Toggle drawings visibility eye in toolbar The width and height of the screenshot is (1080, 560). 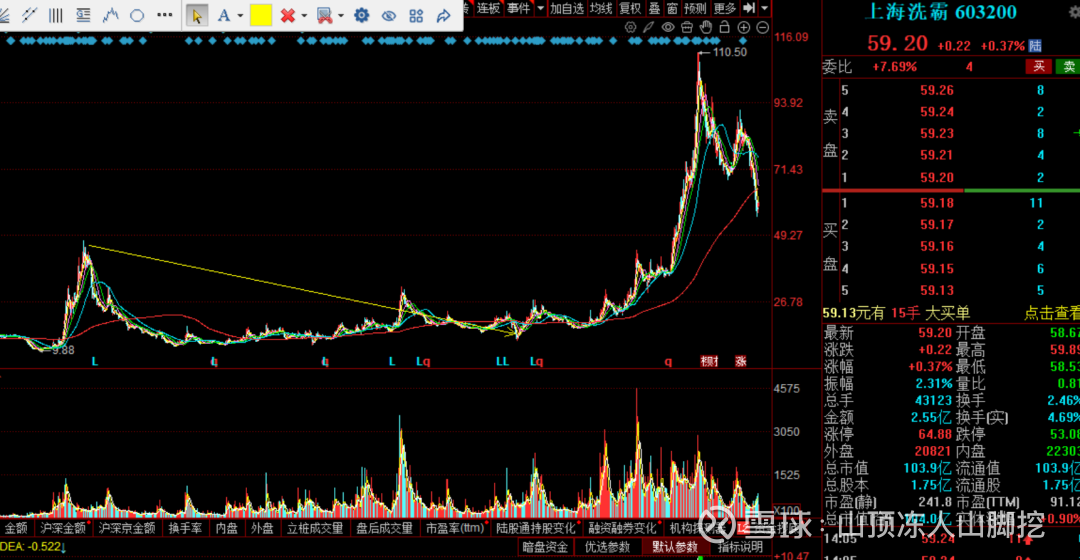tap(389, 15)
